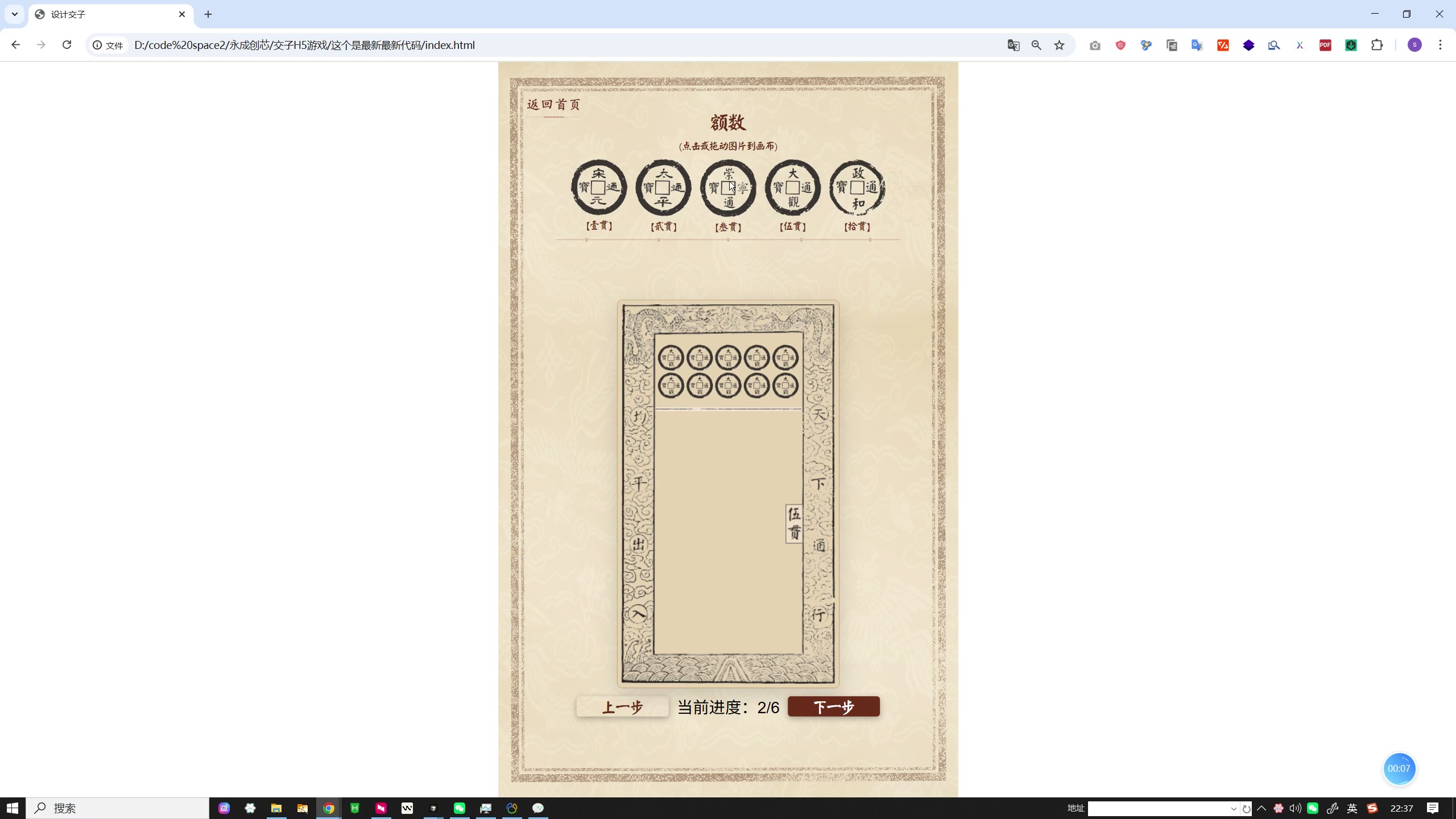This screenshot has width=1456, height=819.
Task: Open the Extensions puzzle icon
Action: tap(1377, 45)
